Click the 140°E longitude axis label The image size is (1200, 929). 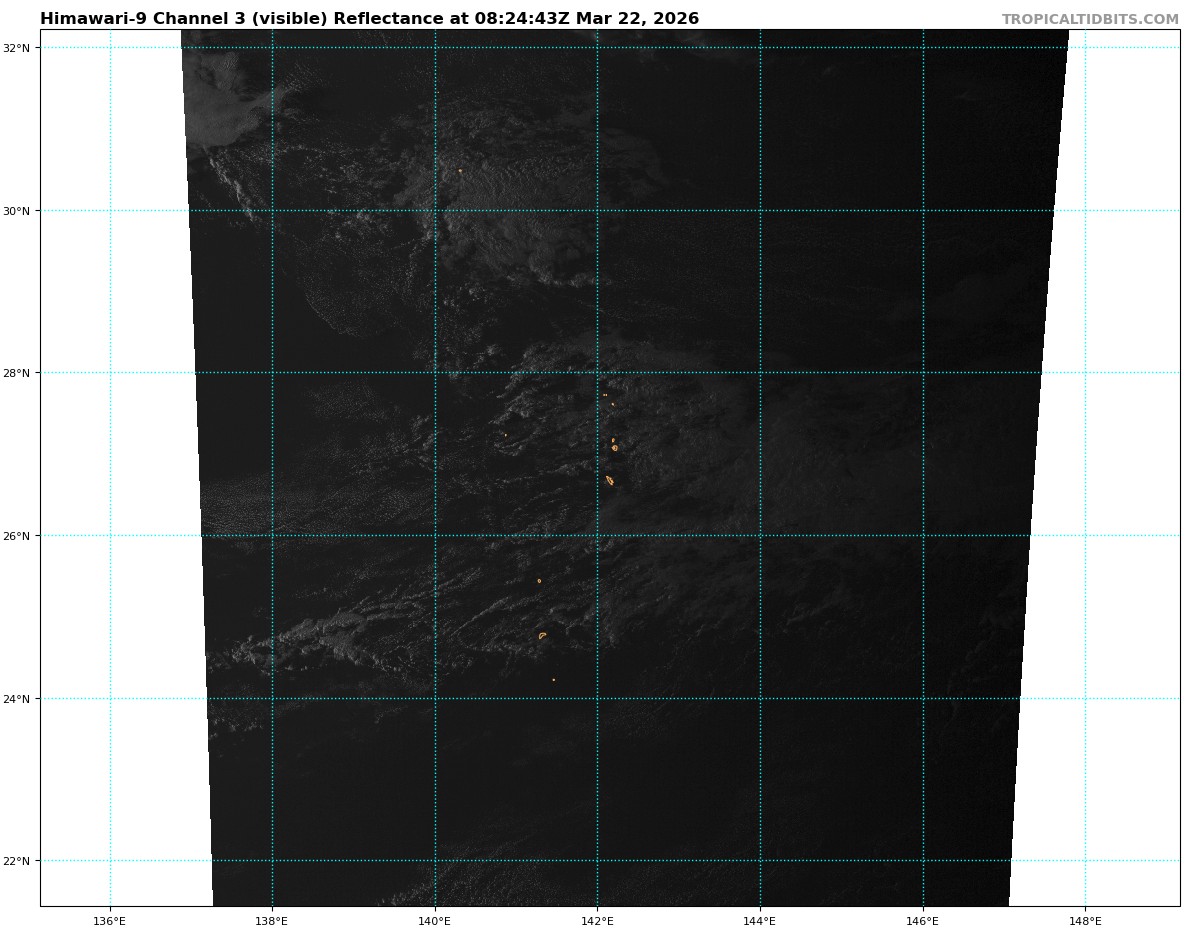(x=435, y=920)
